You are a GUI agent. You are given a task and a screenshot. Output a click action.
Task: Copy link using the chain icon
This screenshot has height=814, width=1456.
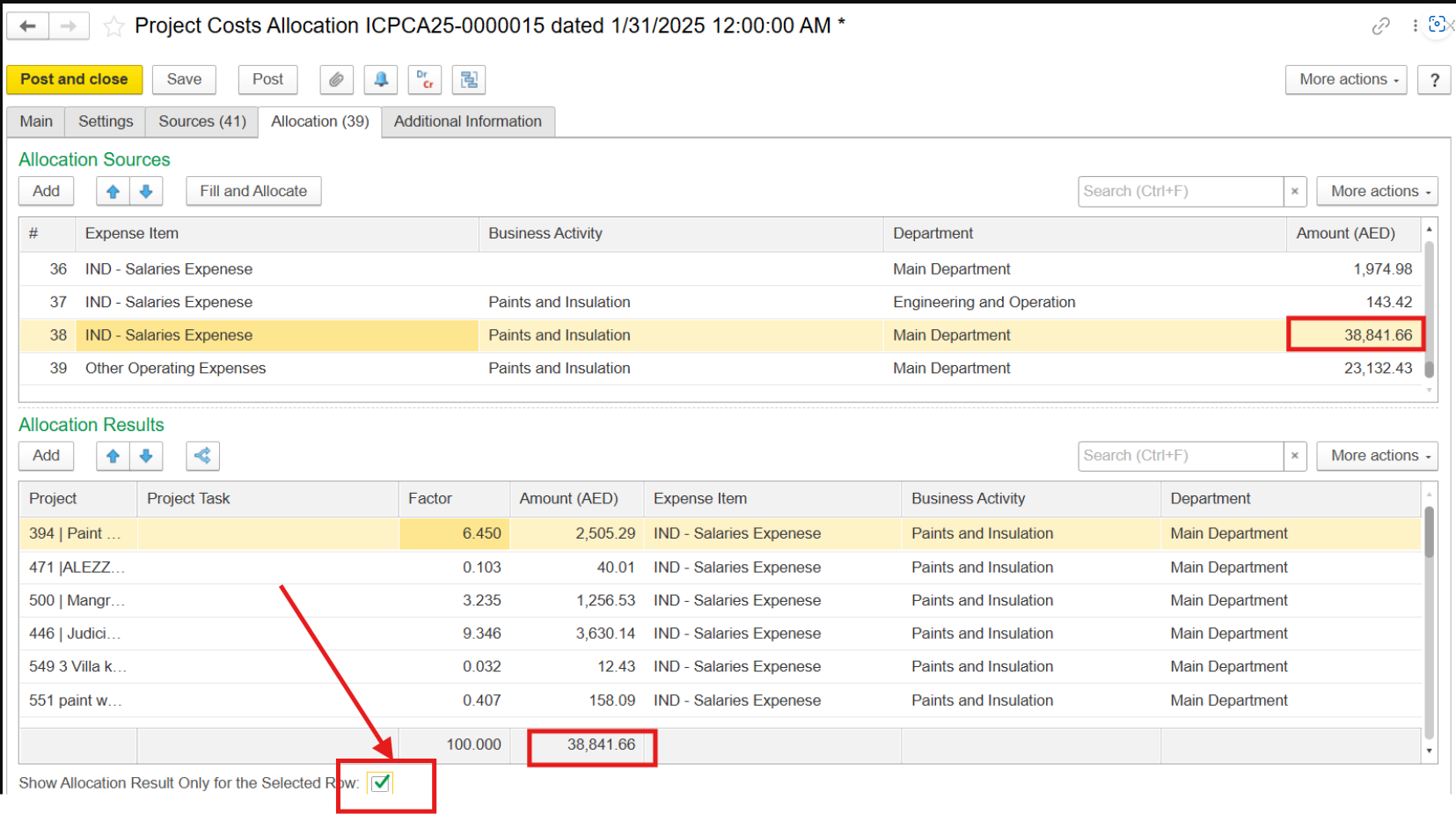[1380, 26]
